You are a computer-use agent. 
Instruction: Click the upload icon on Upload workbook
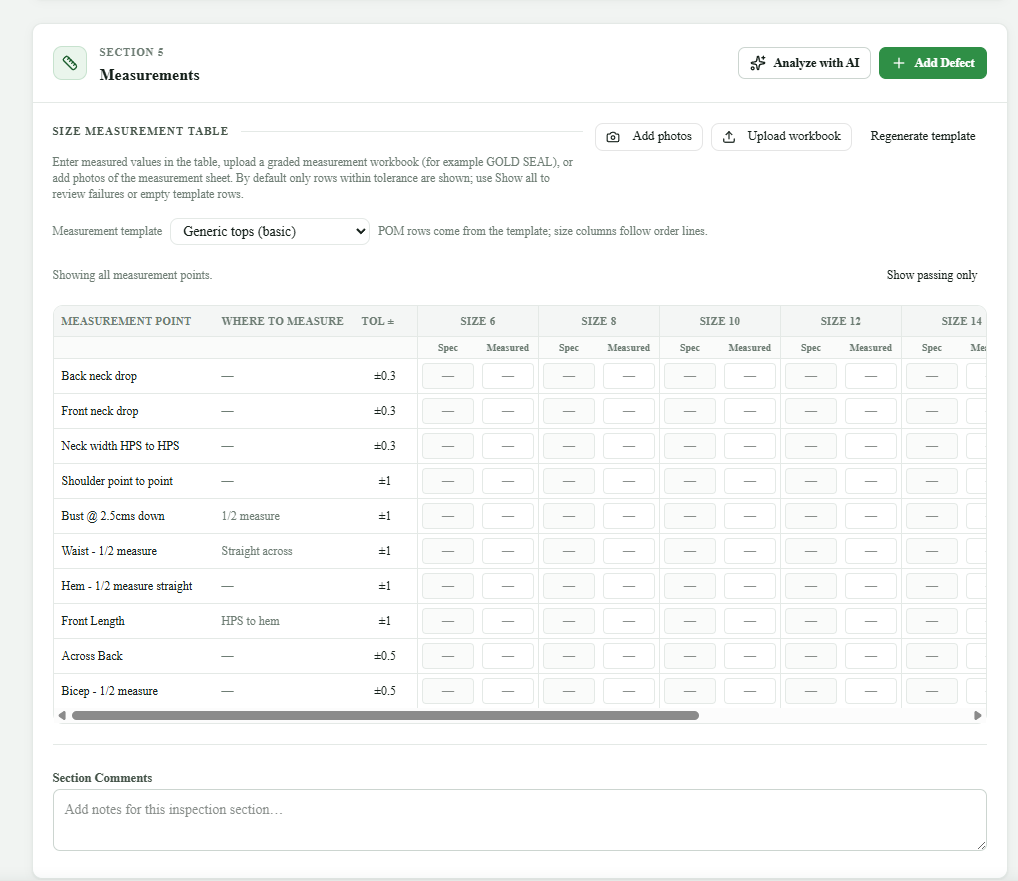click(728, 137)
